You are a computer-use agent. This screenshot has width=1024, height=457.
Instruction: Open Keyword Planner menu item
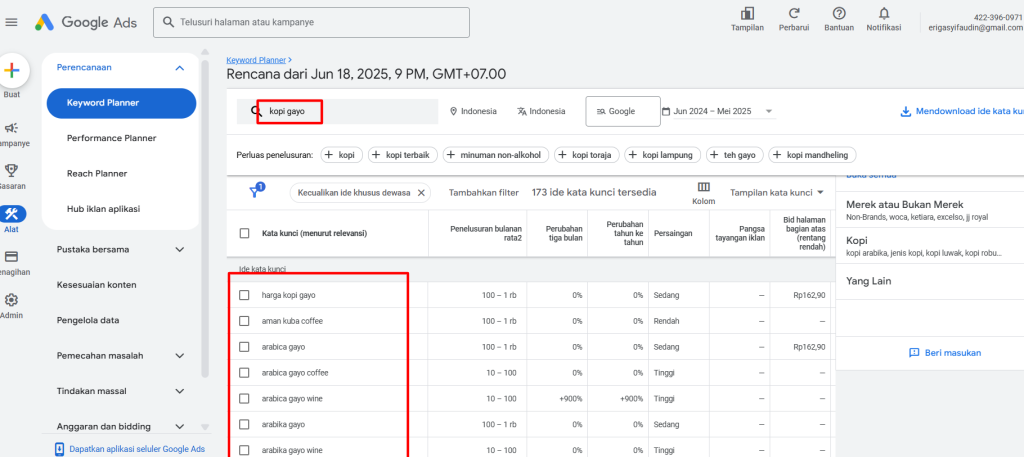(x=121, y=103)
